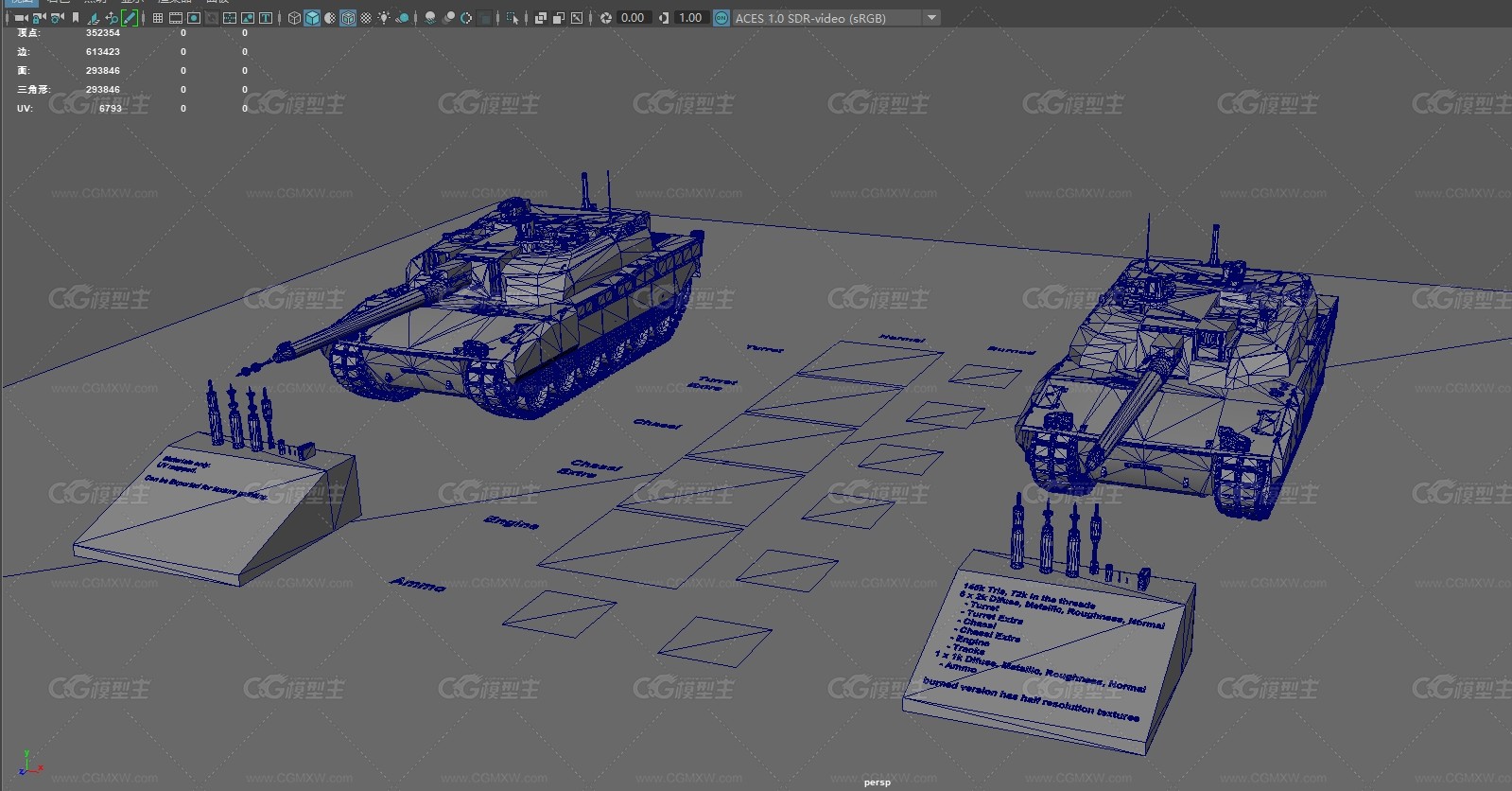1512x791 pixels.
Task: Select the 'Ammo' 3D text object
Action: (417, 585)
